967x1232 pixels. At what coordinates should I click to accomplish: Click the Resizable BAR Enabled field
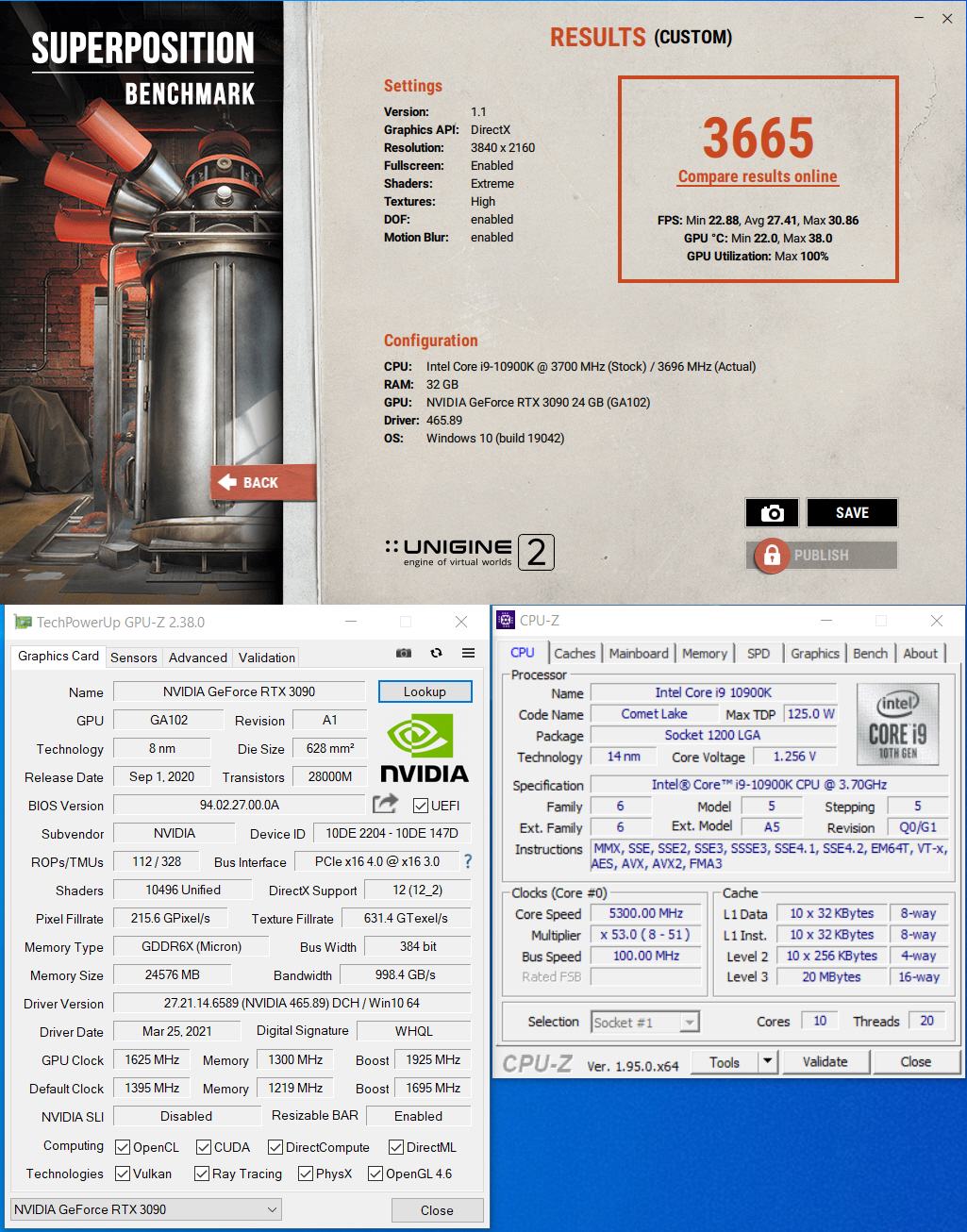[418, 1116]
